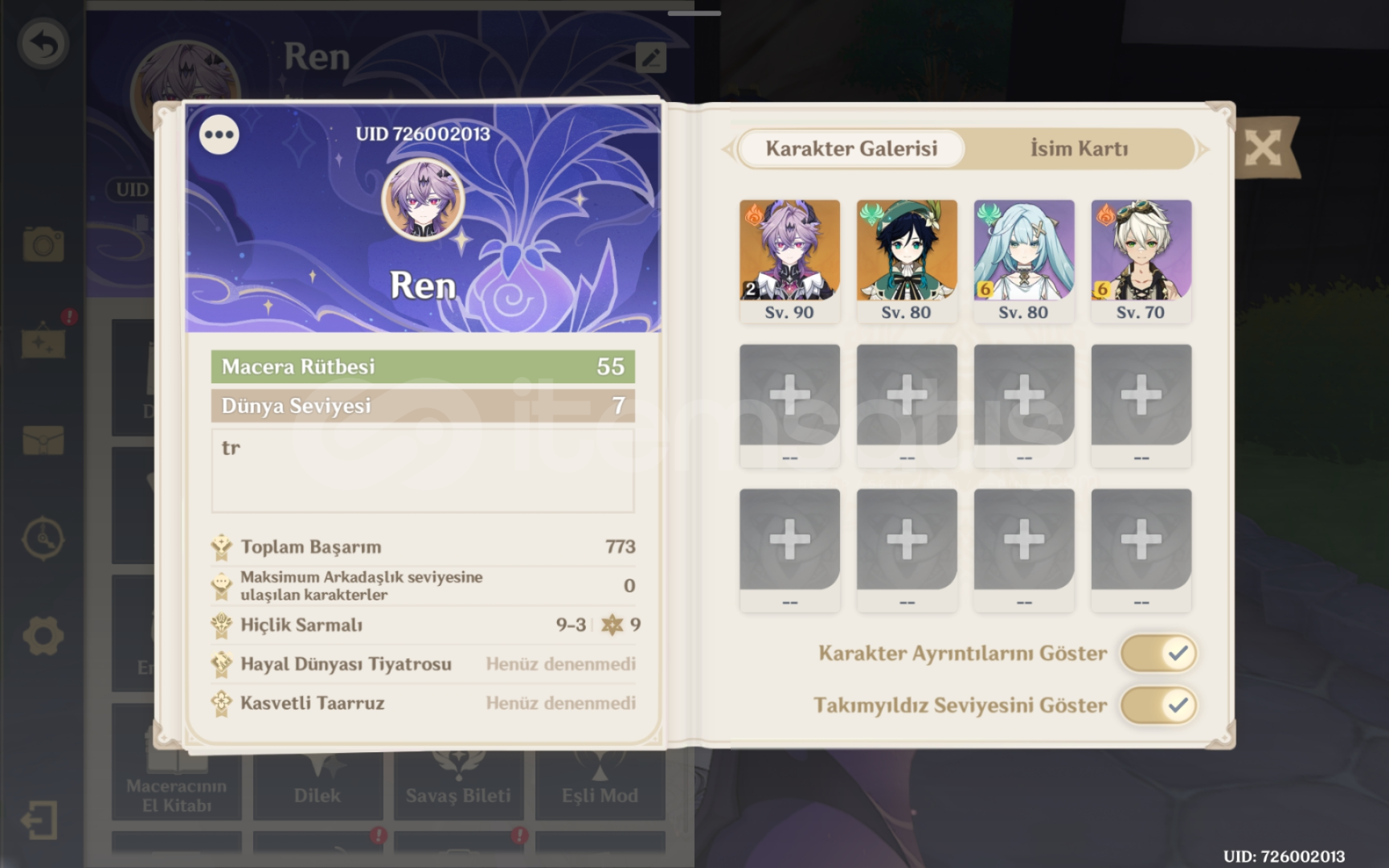
Task: Click the Ren profile avatar picture
Action: [x=423, y=199]
